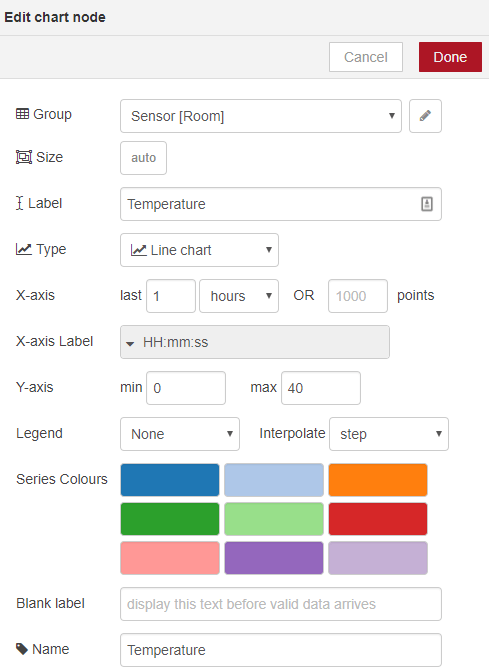Click the Name tag icon
The image size is (489, 672).
(22, 649)
